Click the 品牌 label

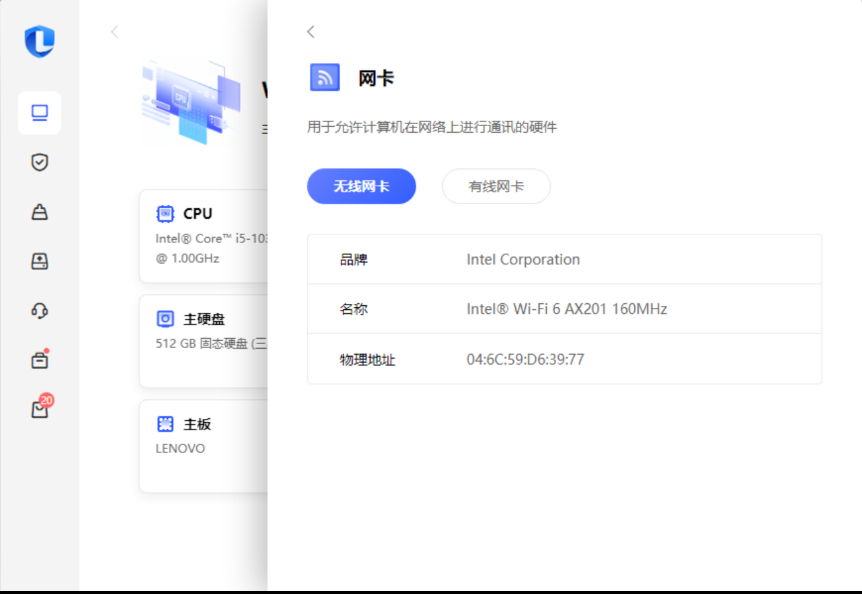click(x=353, y=259)
